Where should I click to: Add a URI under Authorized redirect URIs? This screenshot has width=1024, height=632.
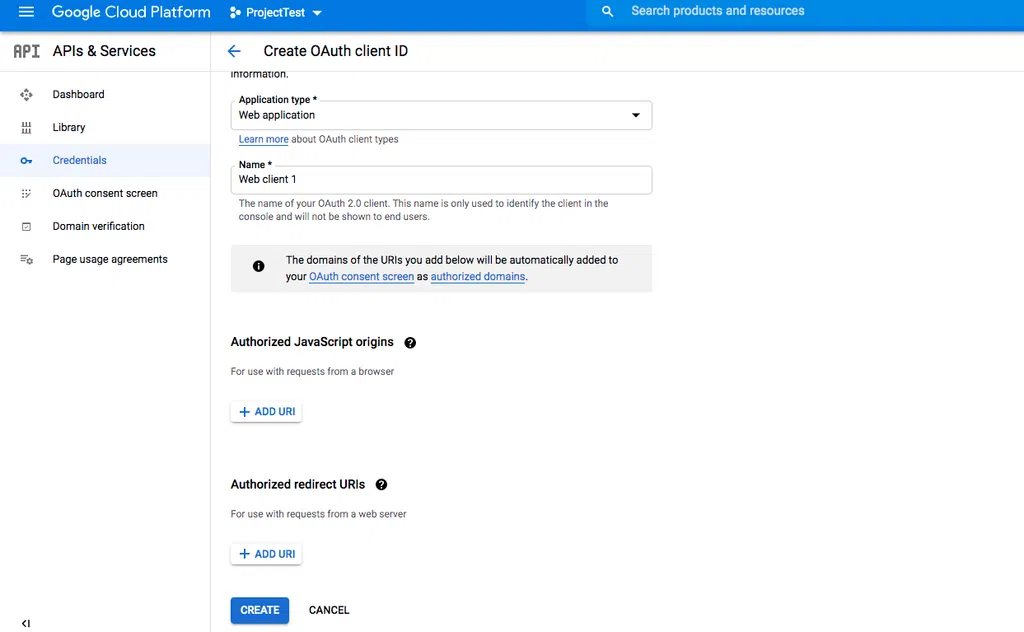pos(266,554)
